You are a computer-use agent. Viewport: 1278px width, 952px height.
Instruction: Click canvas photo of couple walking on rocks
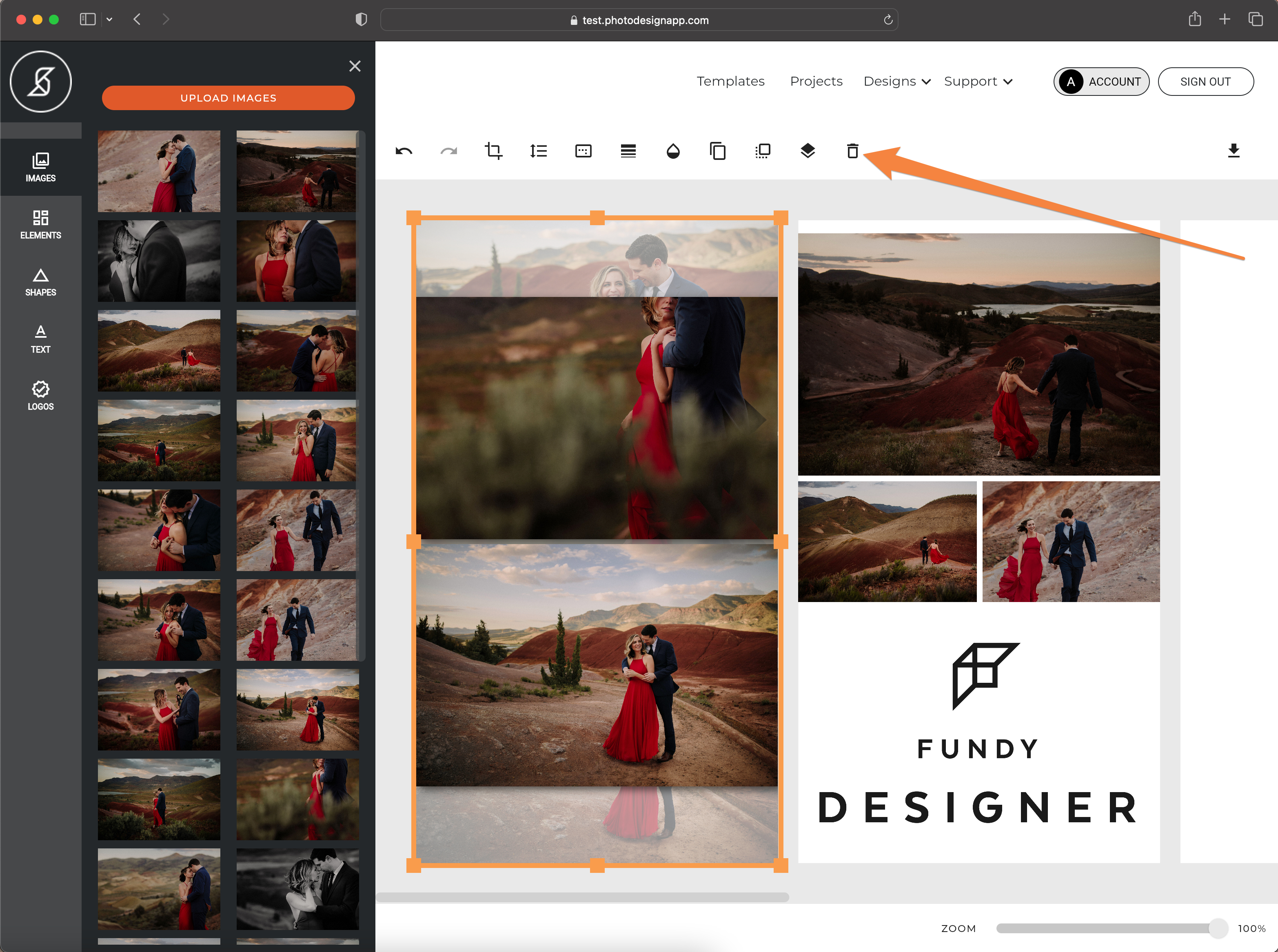1070,542
